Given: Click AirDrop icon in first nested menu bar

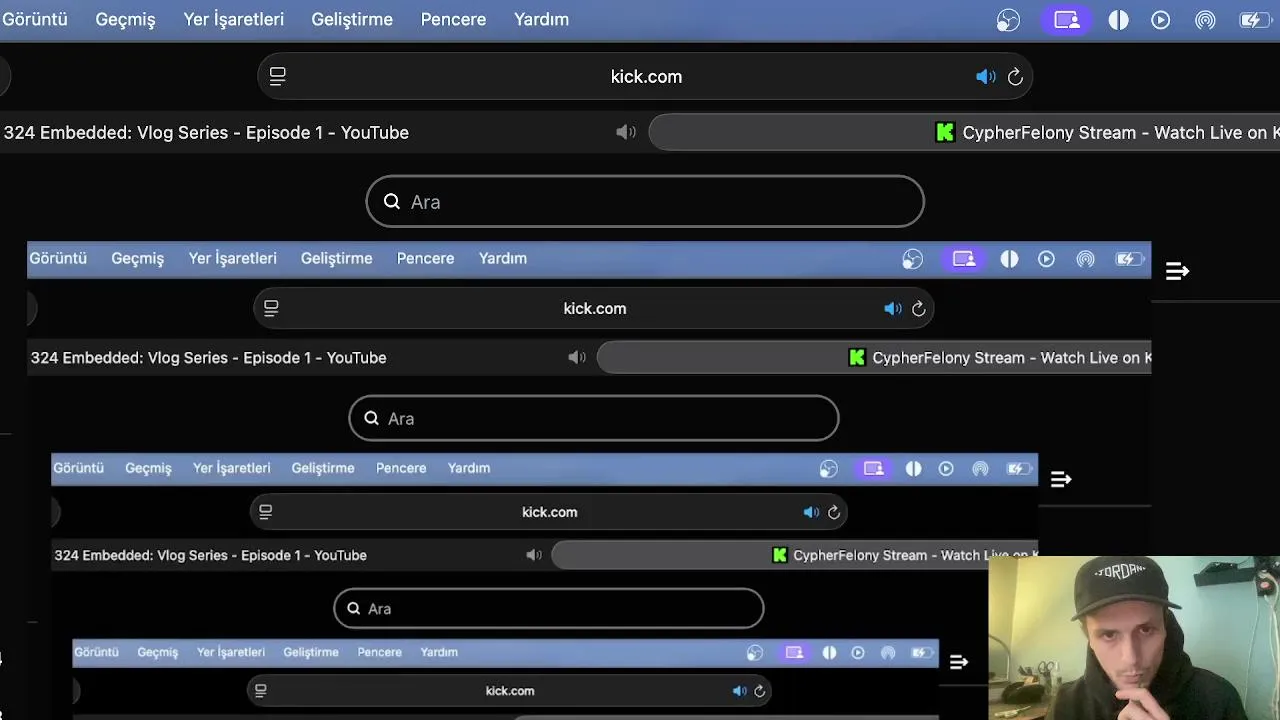Looking at the screenshot, I should pyautogui.click(x=1085, y=259).
